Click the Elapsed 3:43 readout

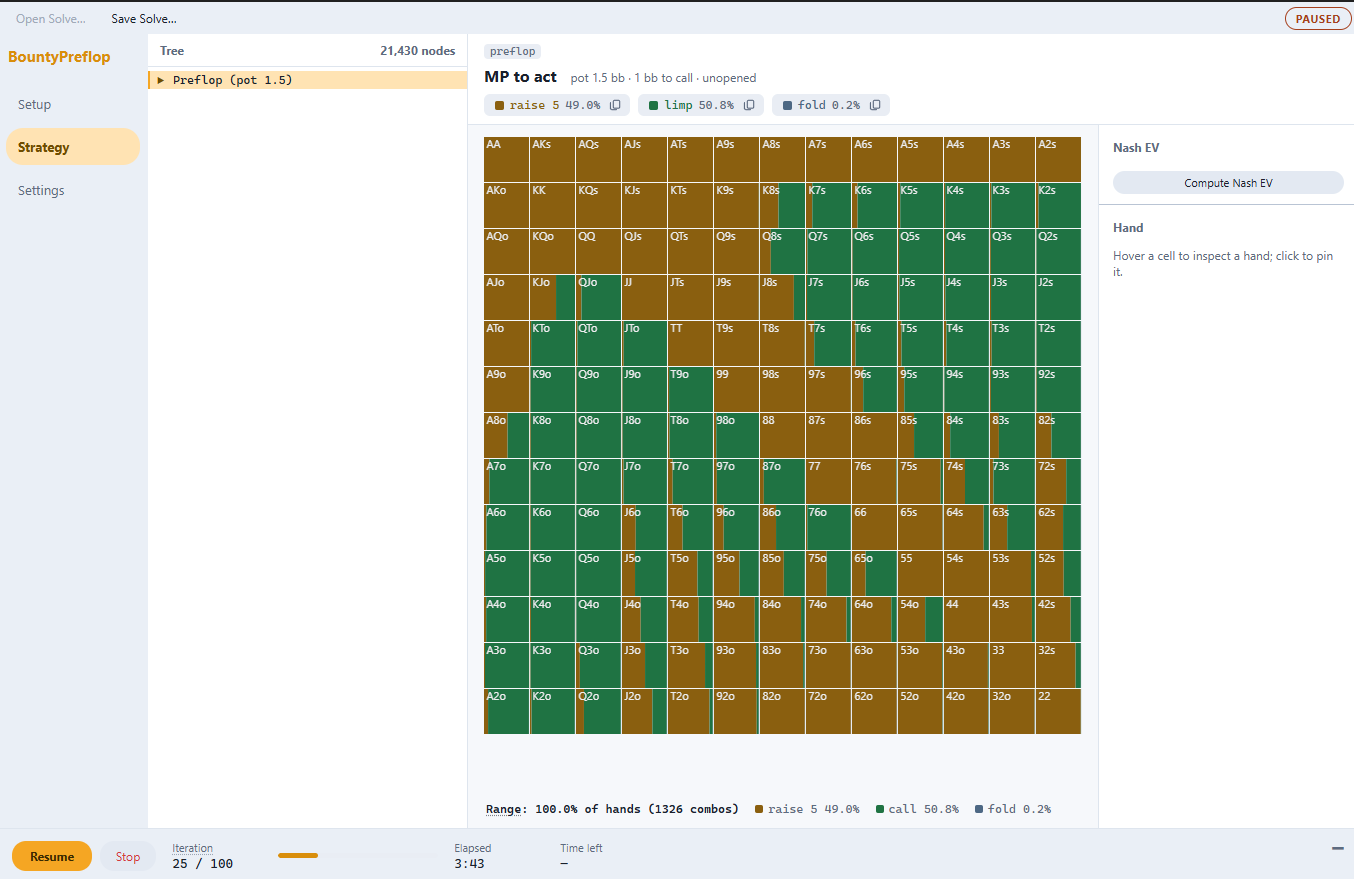(472, 856)
